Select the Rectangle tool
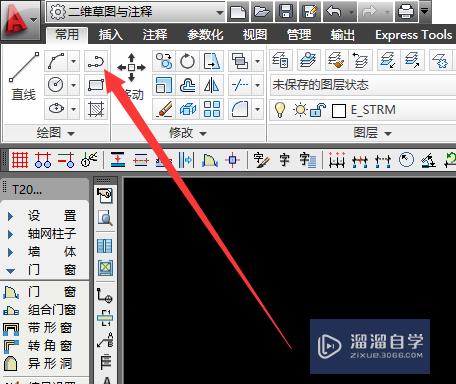The height and width of the screenshot is (384, 456). (x=96, y=85)
